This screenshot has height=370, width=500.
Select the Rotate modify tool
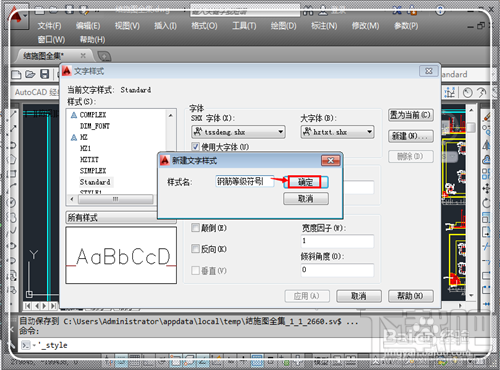coord(486,203)
